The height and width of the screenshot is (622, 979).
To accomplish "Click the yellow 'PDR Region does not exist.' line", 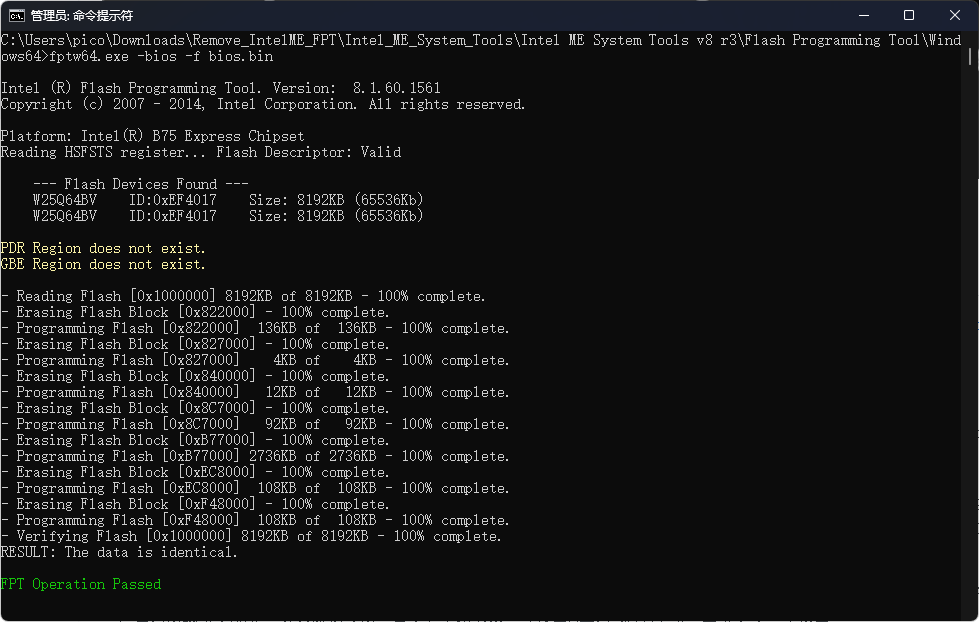I will [103, 248].
